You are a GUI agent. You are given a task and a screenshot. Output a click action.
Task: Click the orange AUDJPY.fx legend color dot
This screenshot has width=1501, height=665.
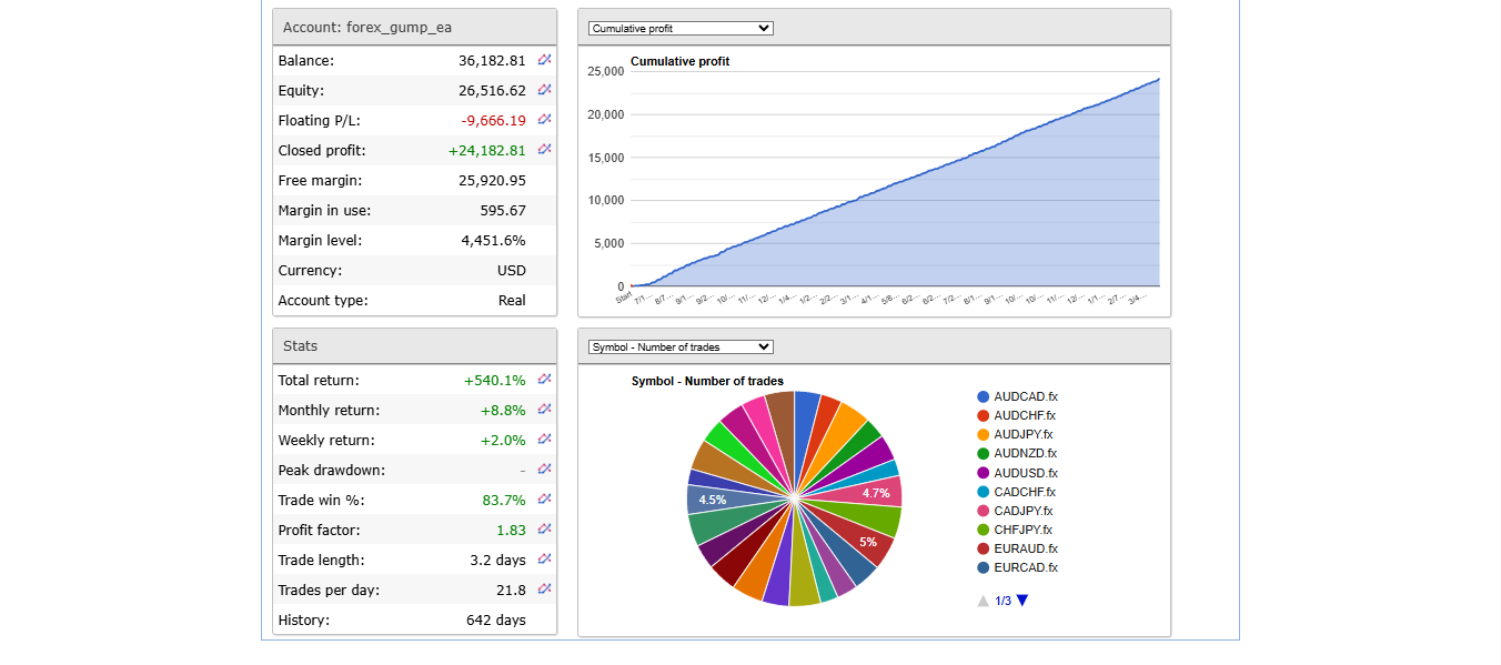point(983,435)
